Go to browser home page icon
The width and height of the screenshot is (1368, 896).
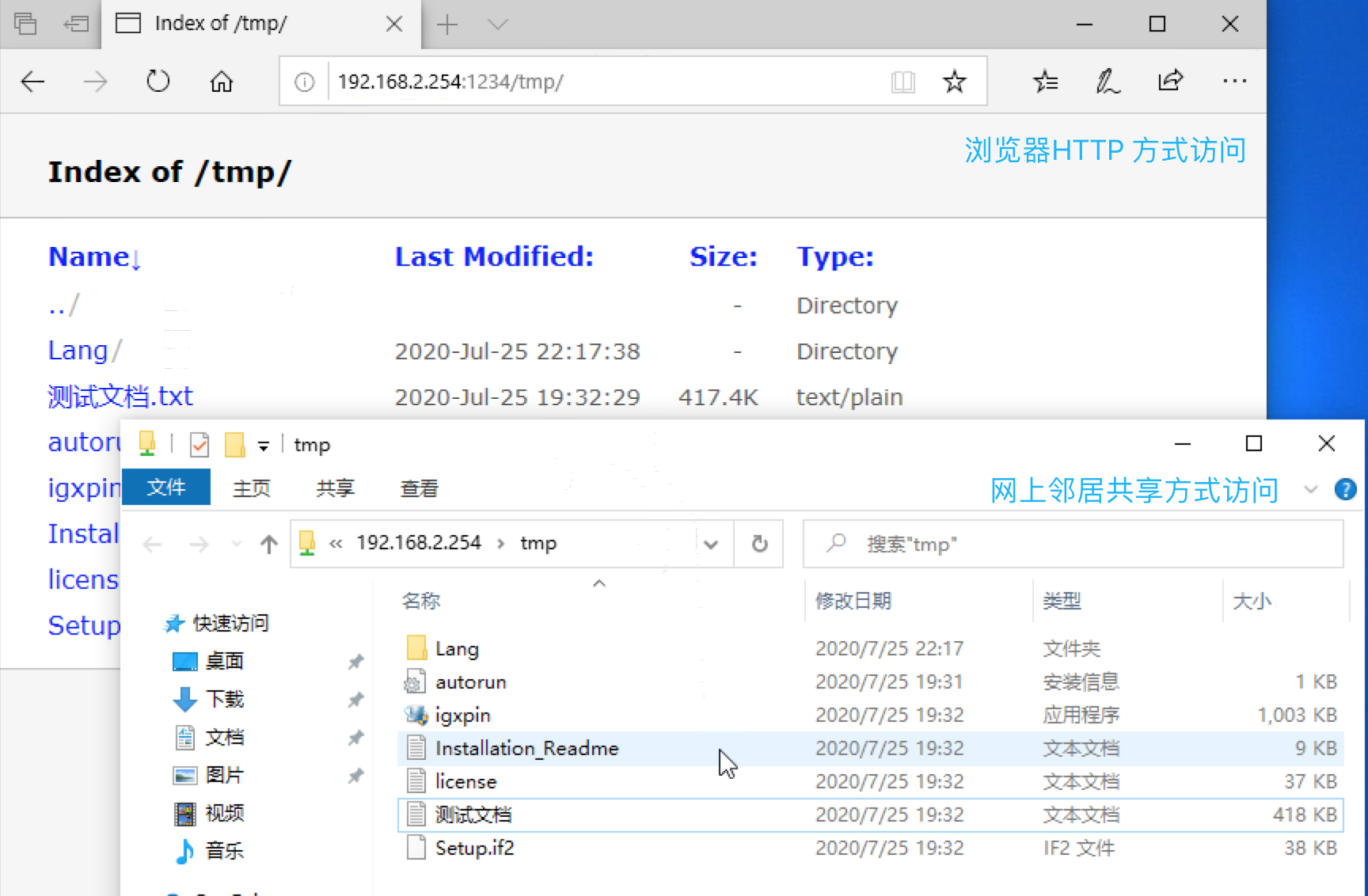222,82
